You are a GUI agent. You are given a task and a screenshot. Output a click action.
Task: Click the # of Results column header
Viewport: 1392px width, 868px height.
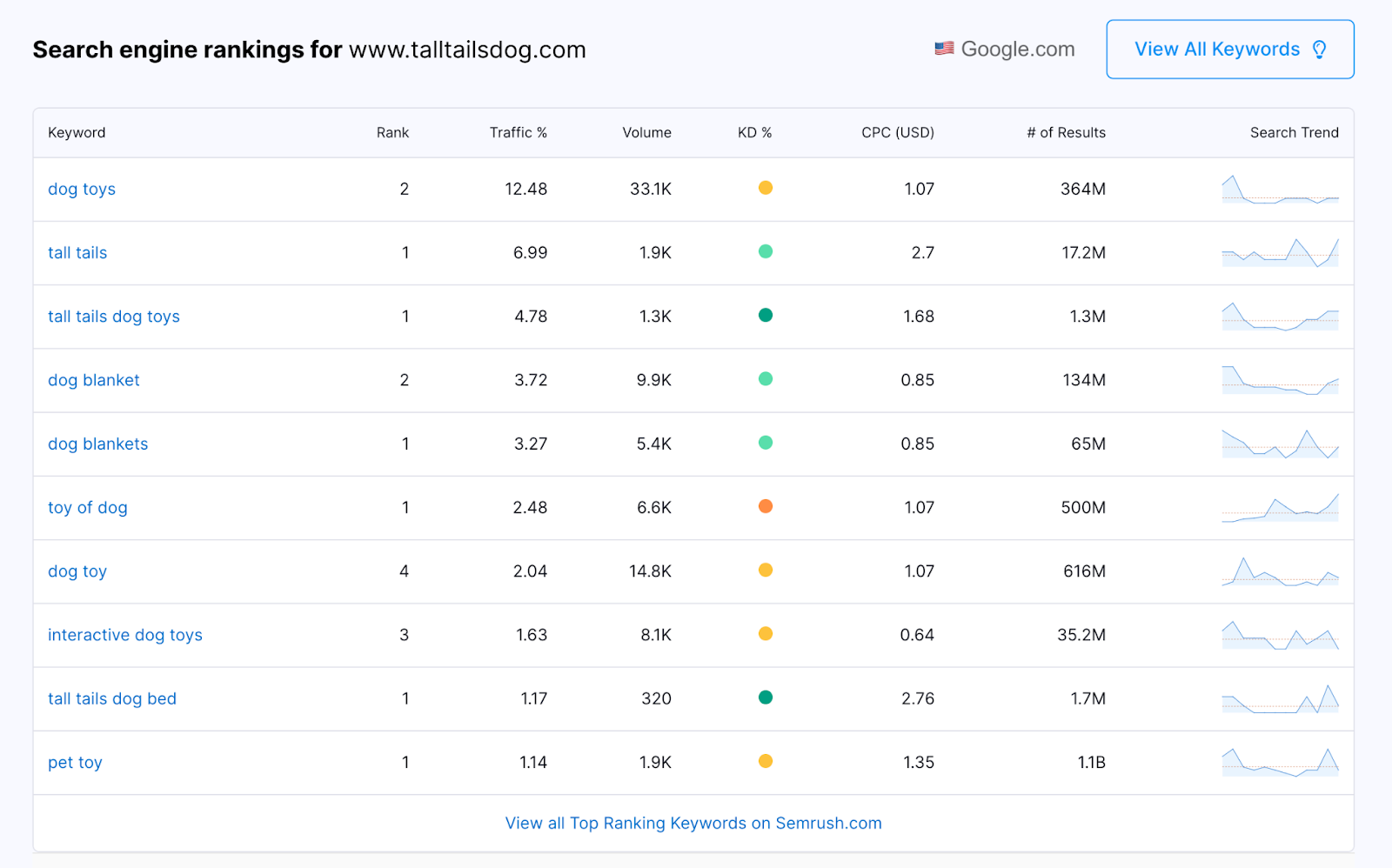click(x=1066, y=133)
